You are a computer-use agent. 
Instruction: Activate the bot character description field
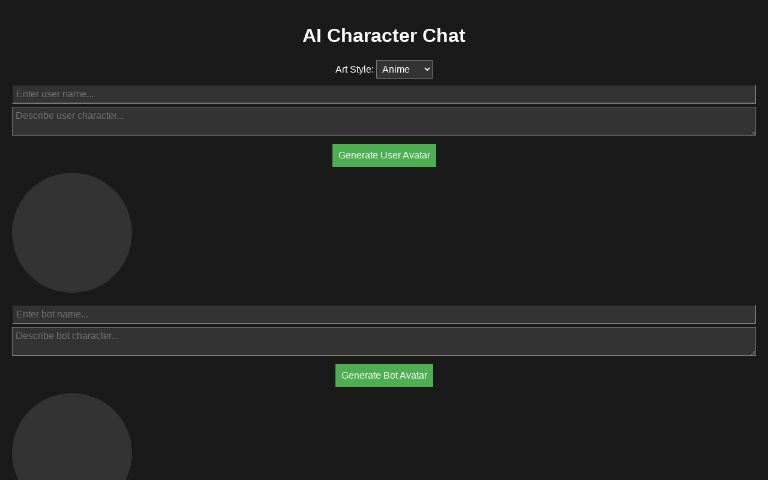pyautogui.click(x=383, y=341)
